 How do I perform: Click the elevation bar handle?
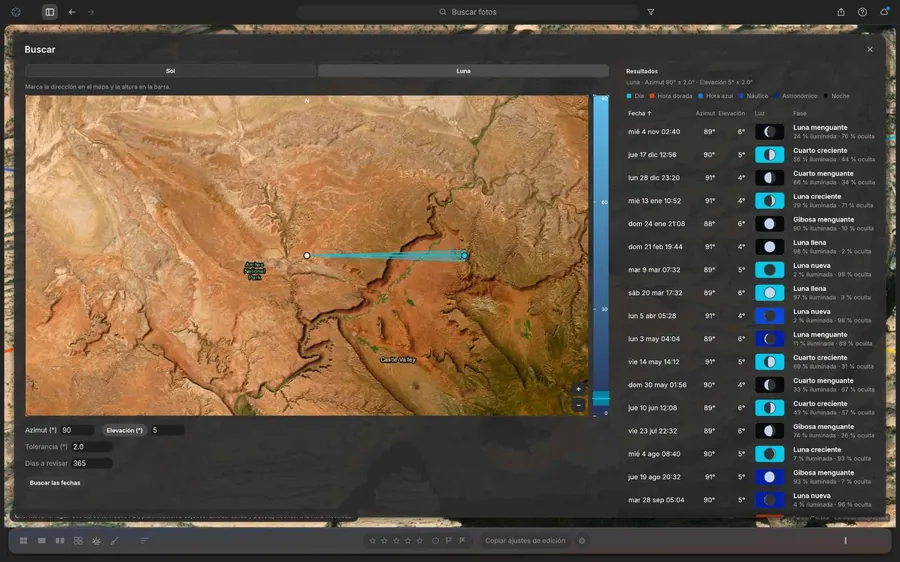[x=601, y=397]
